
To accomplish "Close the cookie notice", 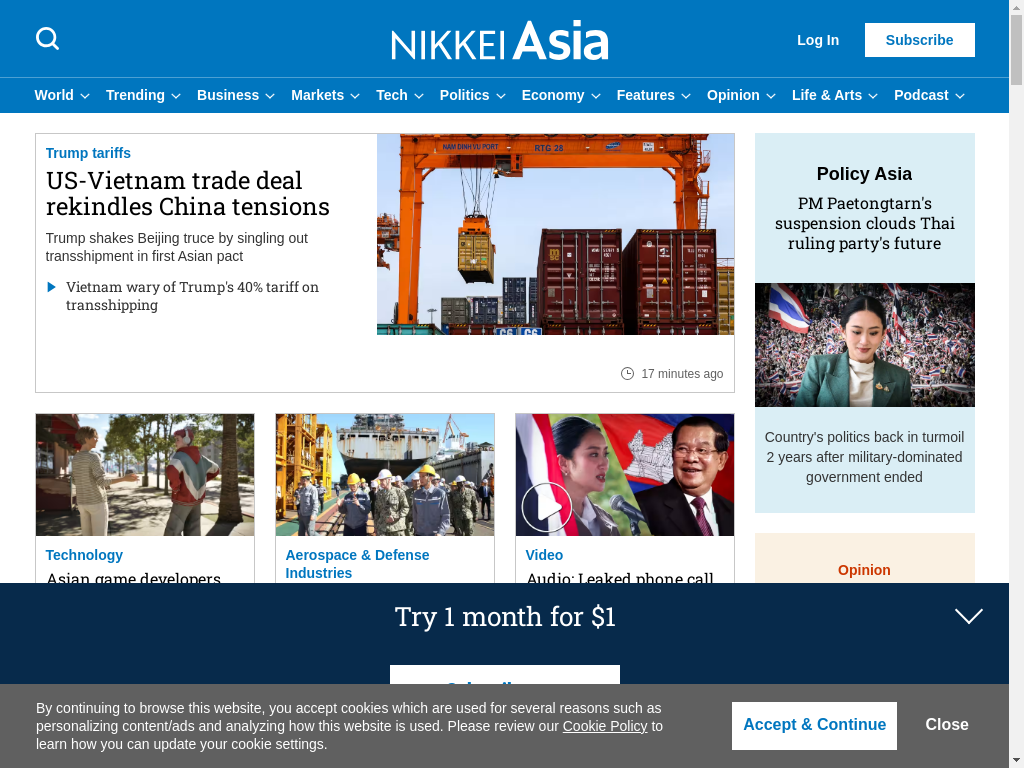I will point(947,725).
